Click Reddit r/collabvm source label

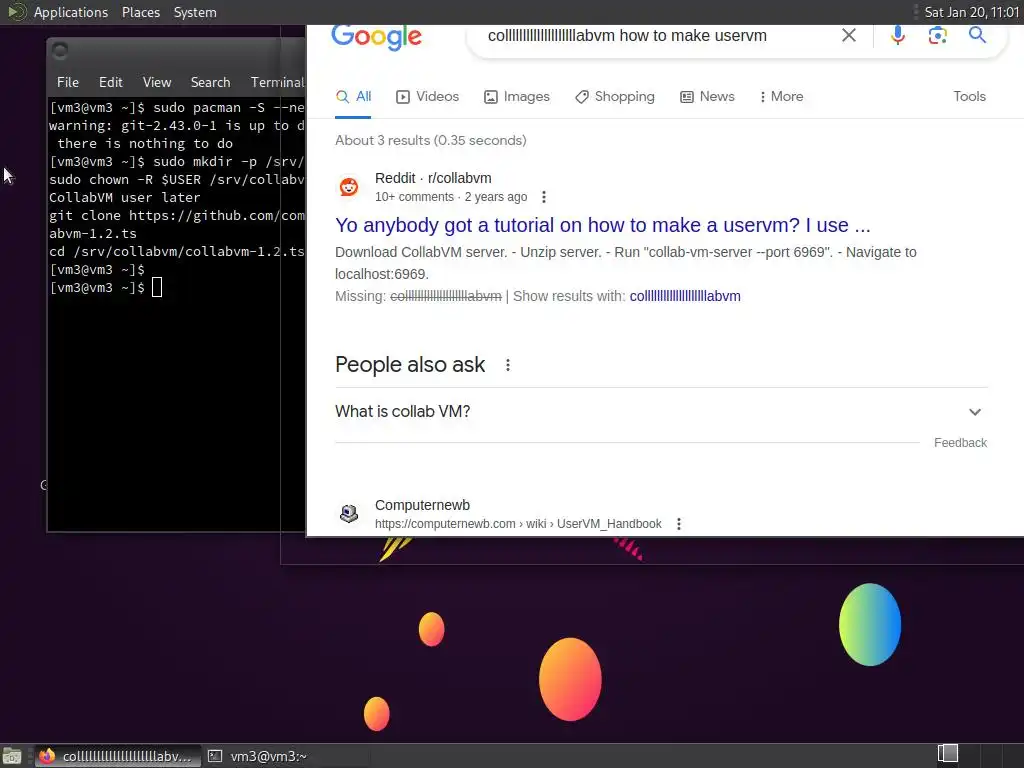click(x=433, y=178)
